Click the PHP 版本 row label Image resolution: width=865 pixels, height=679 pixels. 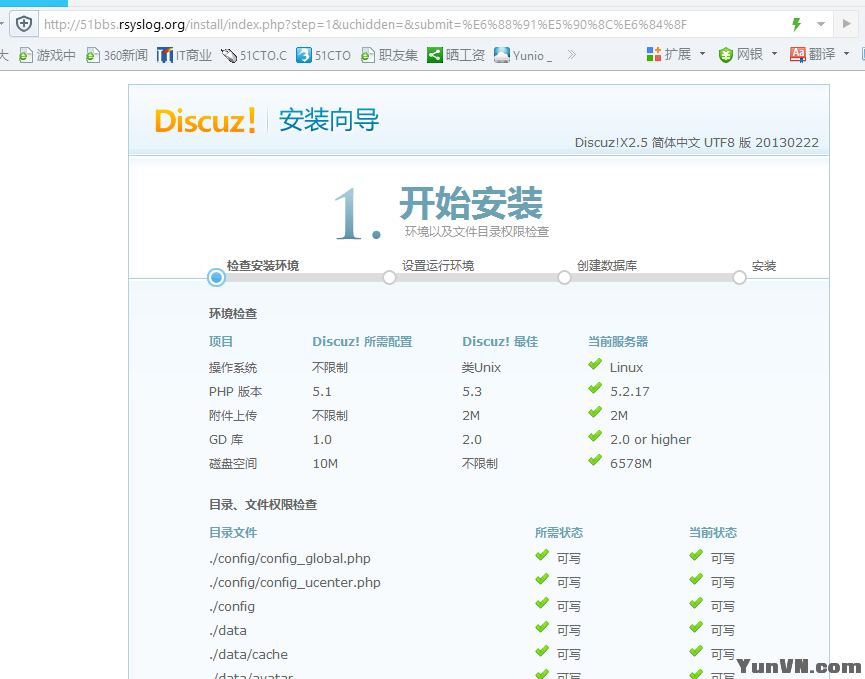(236, 392)
